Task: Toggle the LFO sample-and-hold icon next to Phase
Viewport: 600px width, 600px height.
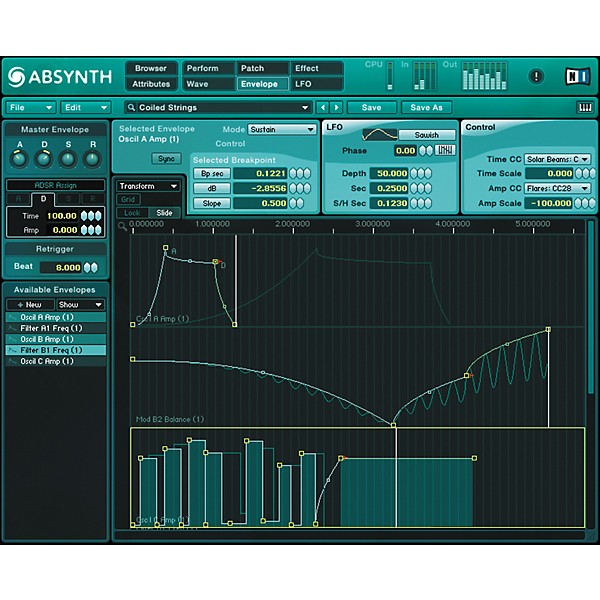Action: click(x=445, y=150)
